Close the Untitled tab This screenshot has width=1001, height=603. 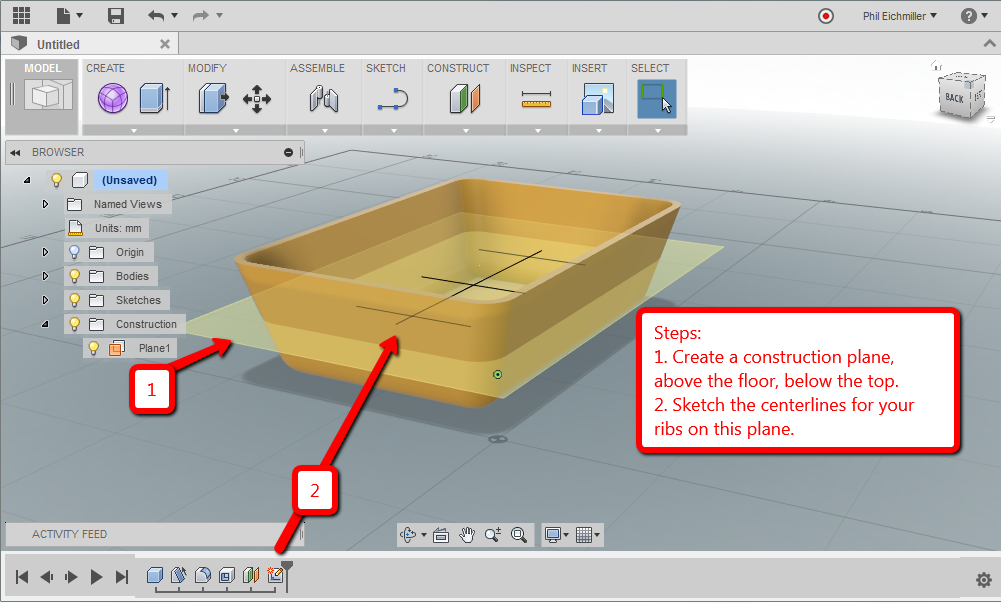[165, 44]
